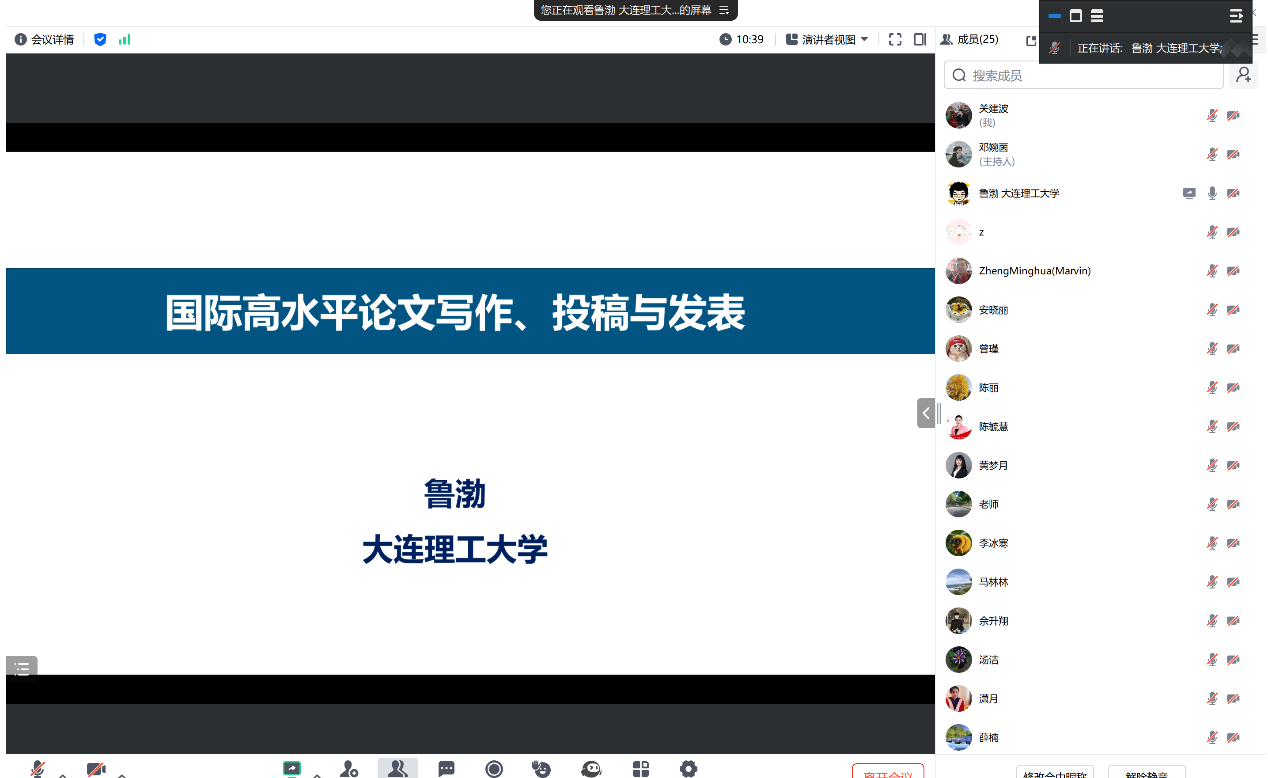Click the fullscreen icon in the top bar
The image size is (1268, 778).
pos(895,40)
